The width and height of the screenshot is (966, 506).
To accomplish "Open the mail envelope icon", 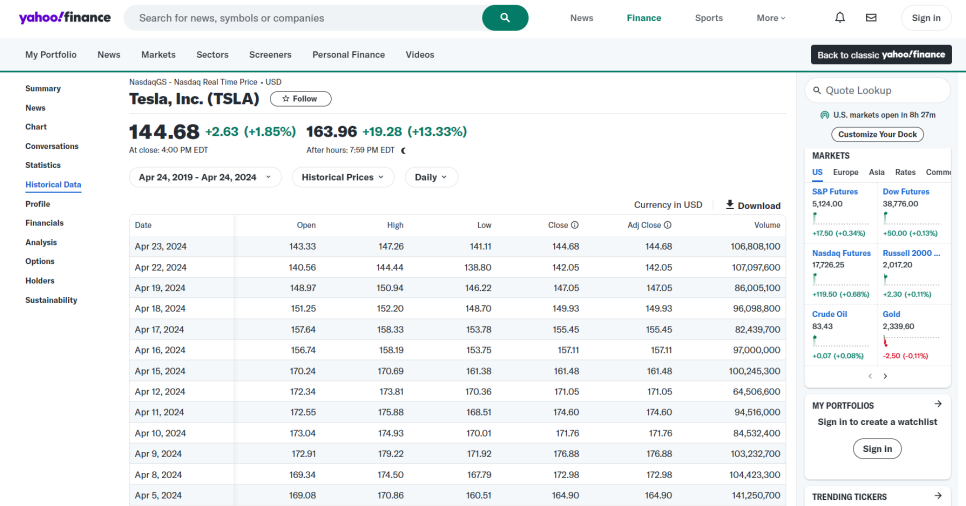I will click(x=871, y=18).
